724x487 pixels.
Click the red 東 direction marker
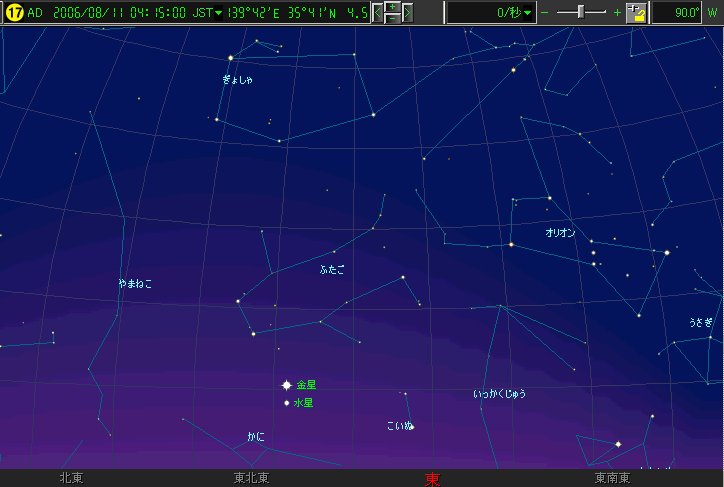coord(432,479)
